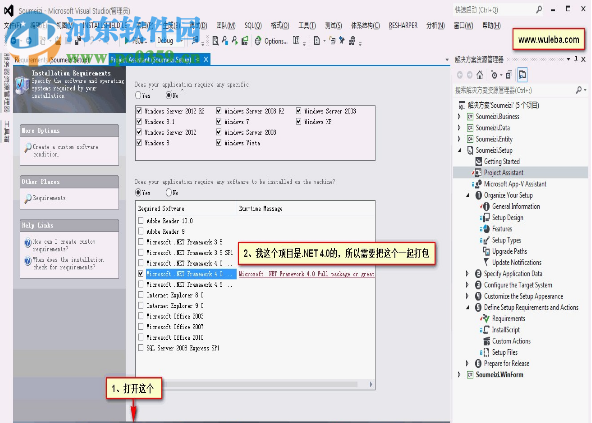
Task: Click the Setup Design tree icon
Action: [x=485, y=218]
